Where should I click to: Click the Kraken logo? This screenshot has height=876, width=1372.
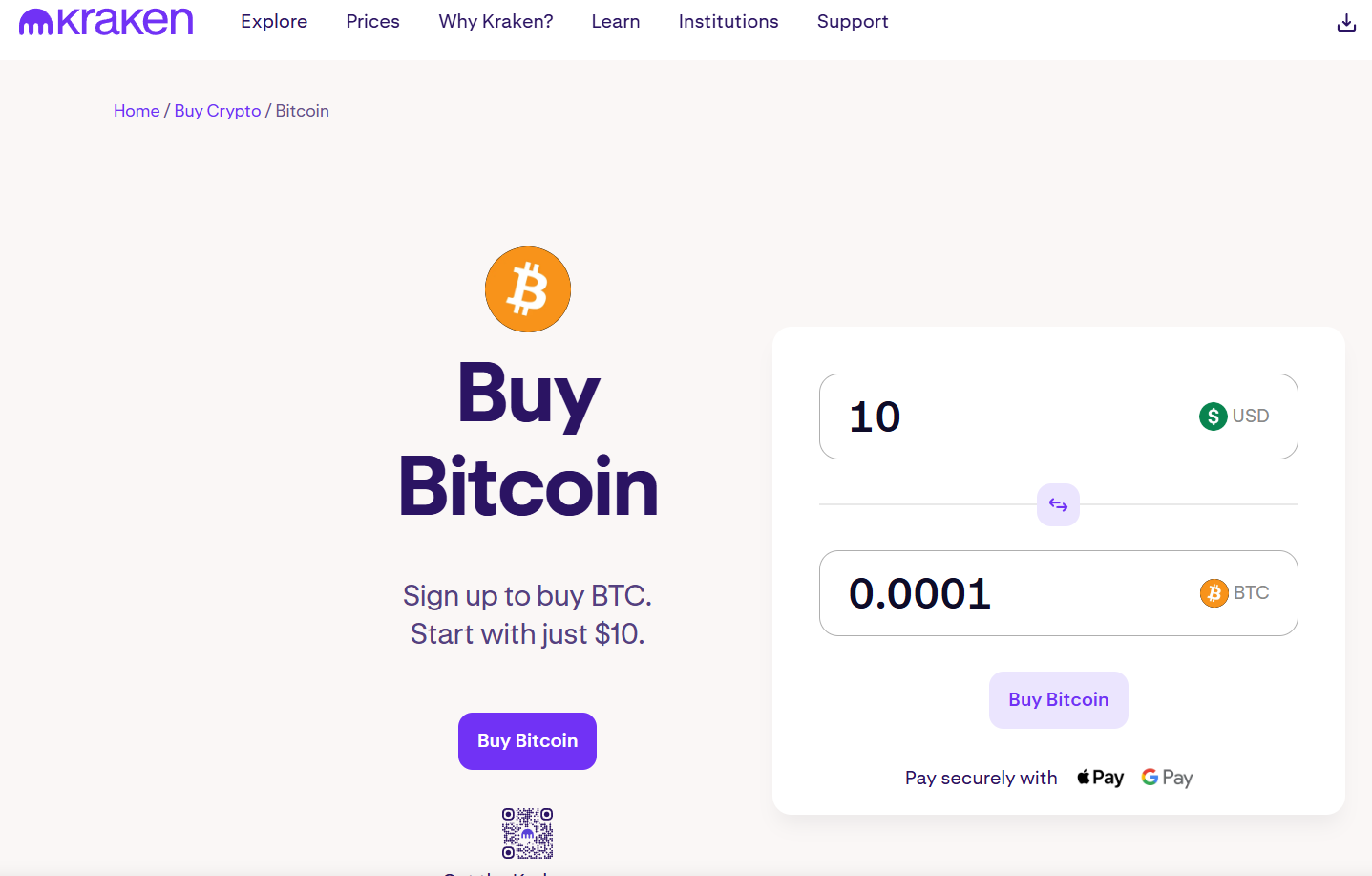pyautogui.click(x=106, y=21)
